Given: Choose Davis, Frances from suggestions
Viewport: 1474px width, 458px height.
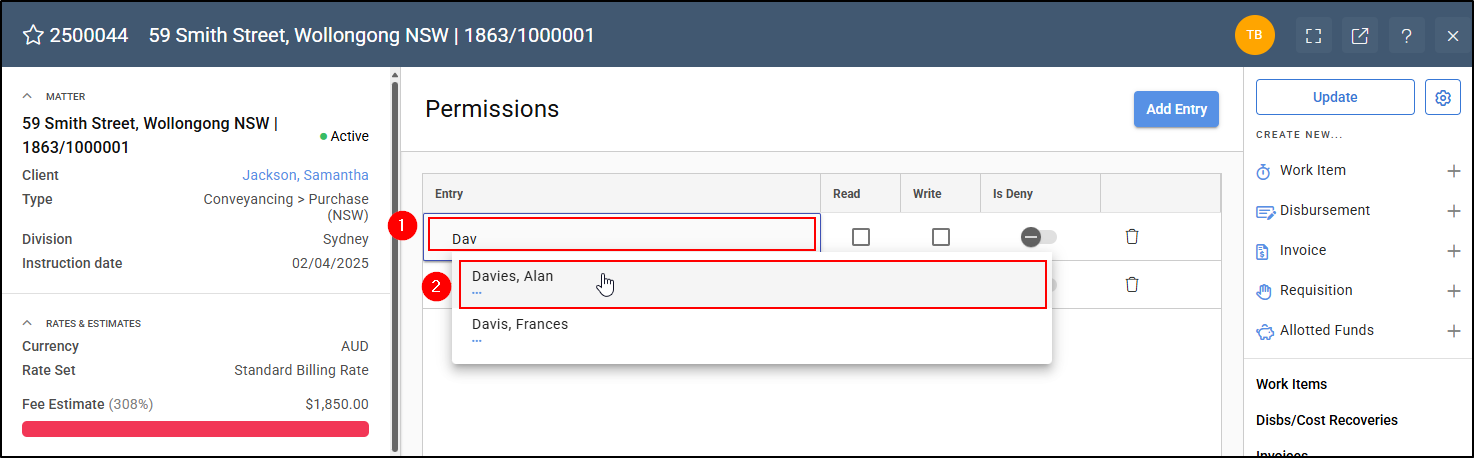Looking at the screenshot, I should coord(752,332).
